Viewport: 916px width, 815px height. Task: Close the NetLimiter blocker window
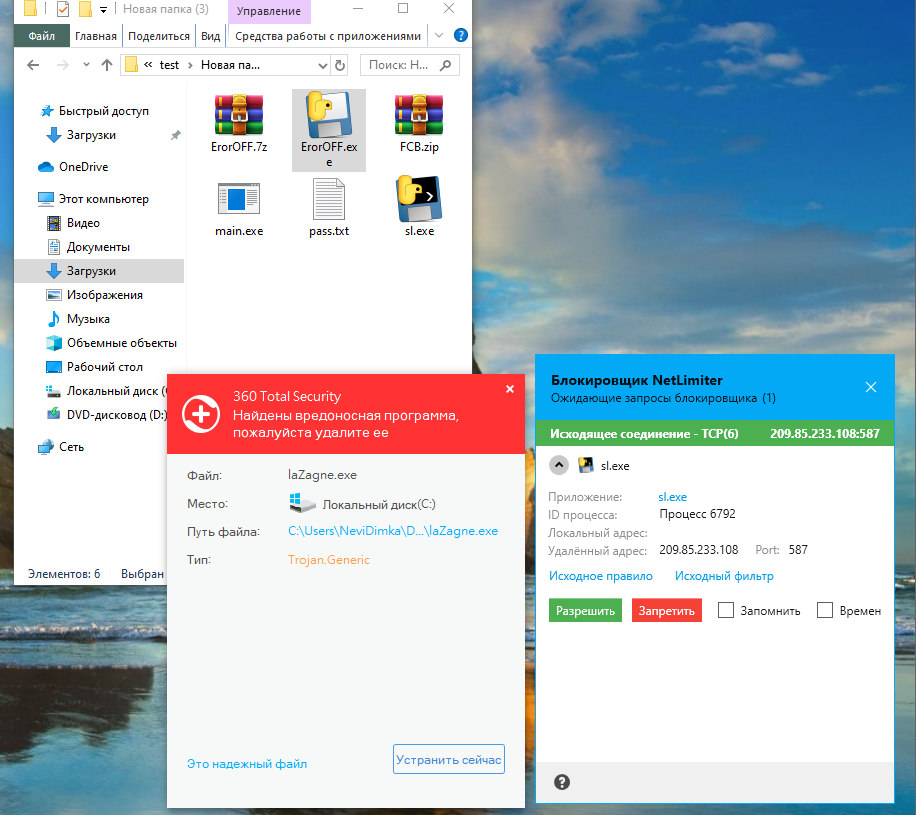pyautogui.click(x=870, y=387)
